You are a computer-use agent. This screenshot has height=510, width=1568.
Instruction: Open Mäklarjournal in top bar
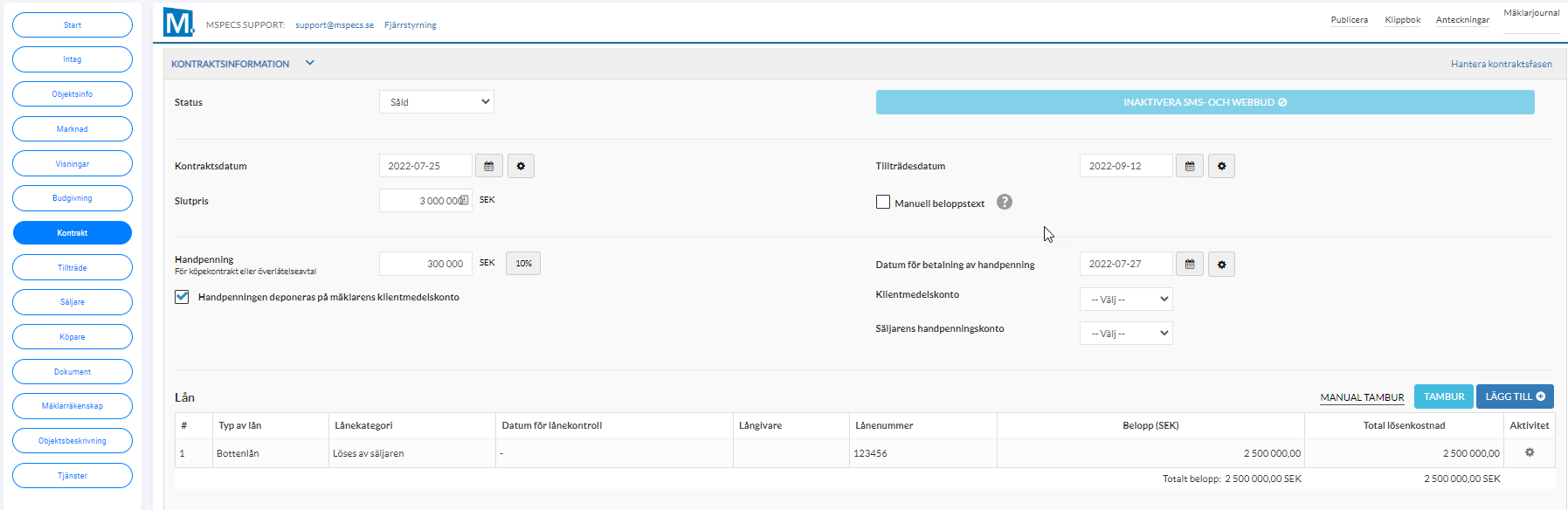1531,13
